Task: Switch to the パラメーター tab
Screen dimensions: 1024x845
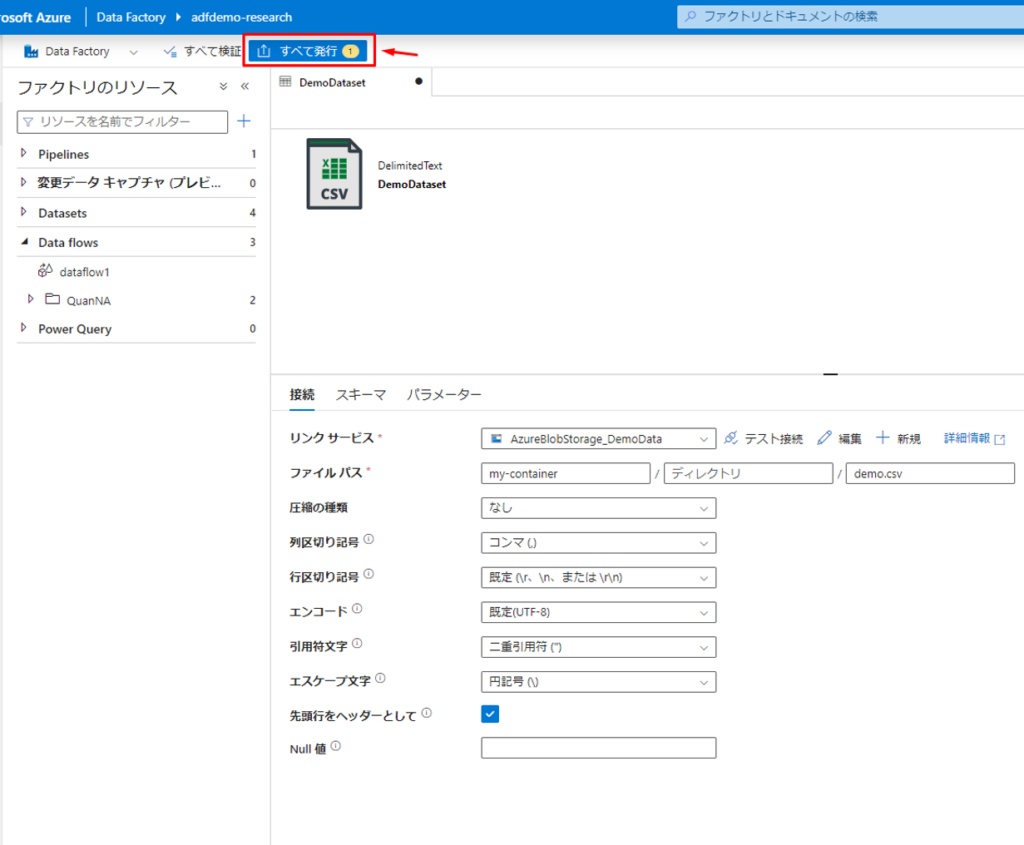Action: tap(444, 395)
